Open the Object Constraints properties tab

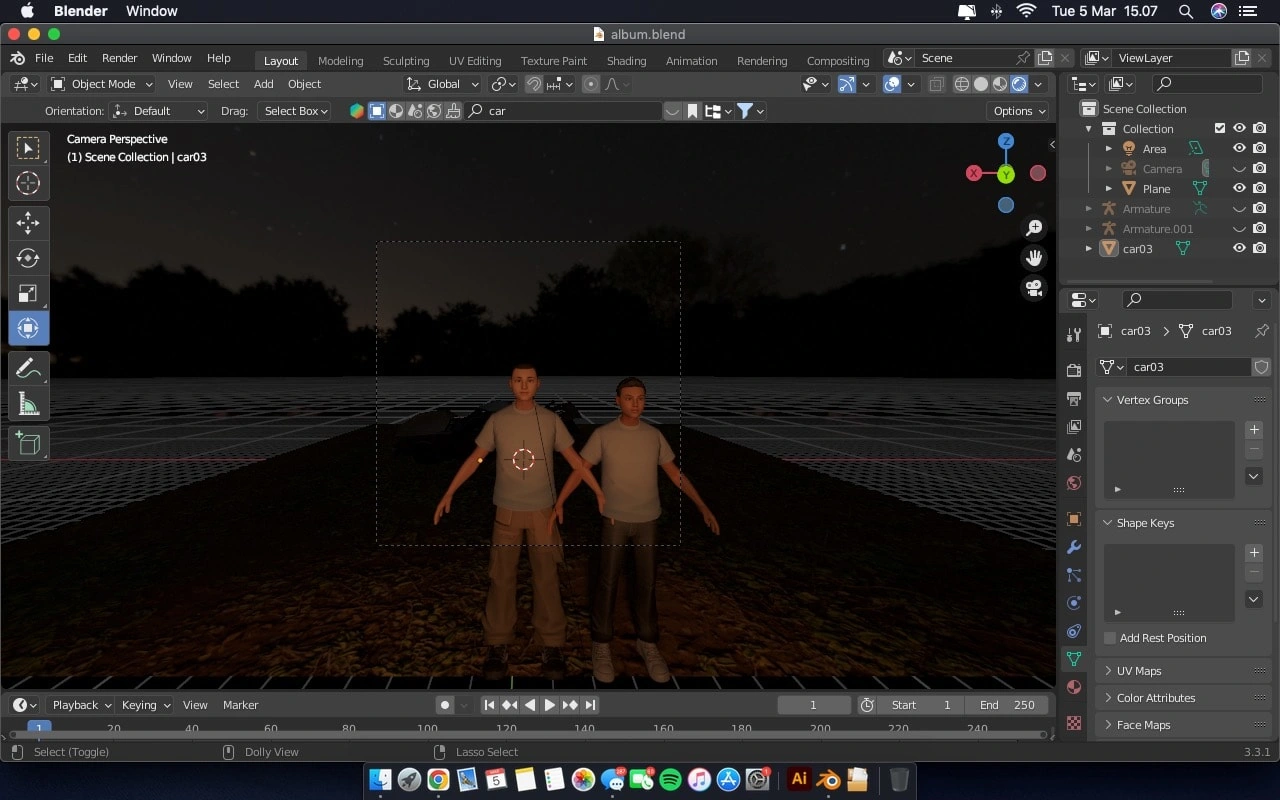click(1074, 631)
